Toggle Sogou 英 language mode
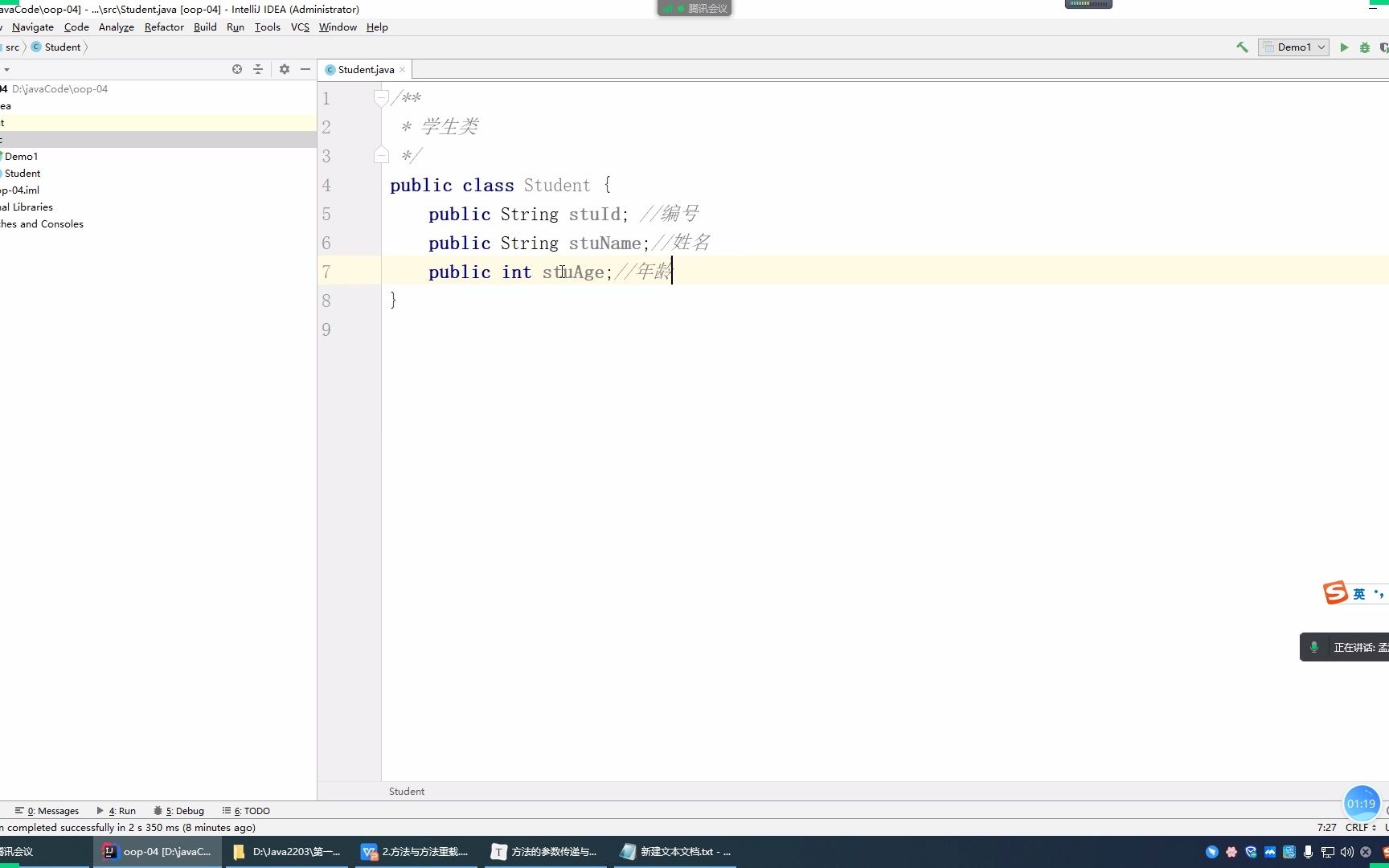The height and width of the screenshot is (868, 1389). point(1359,594)
